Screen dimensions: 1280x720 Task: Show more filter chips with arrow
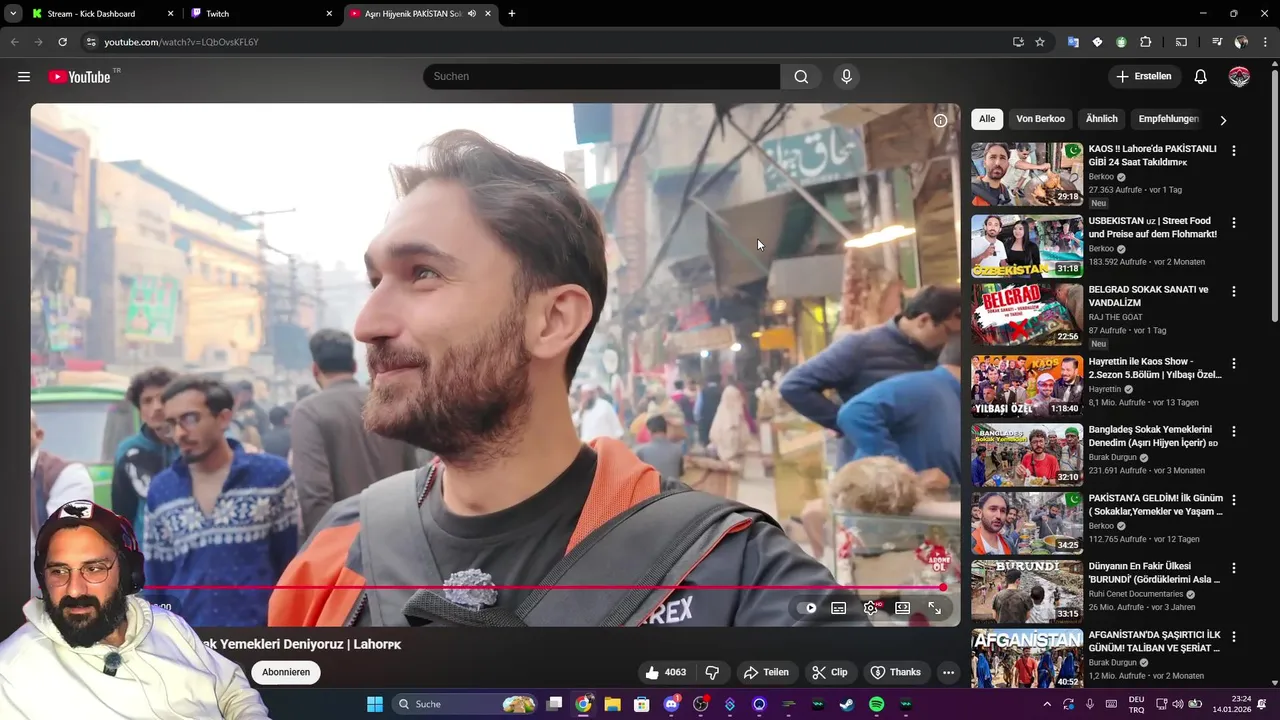(1223, 120)
